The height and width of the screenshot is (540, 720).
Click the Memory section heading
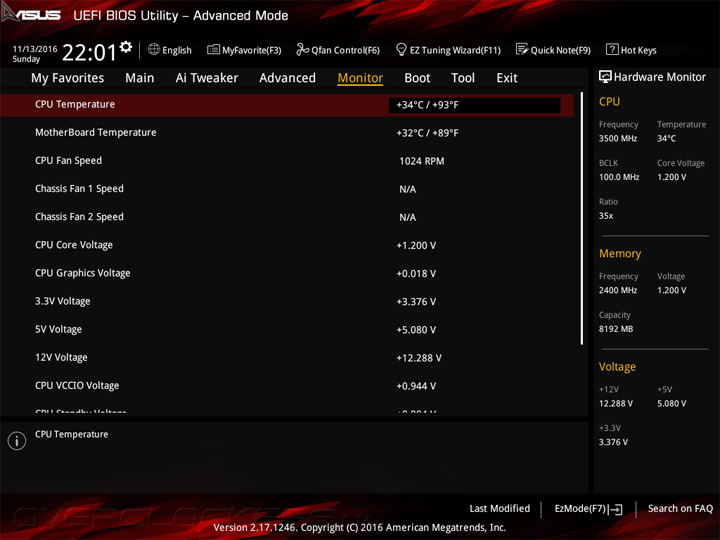(620, 253)
